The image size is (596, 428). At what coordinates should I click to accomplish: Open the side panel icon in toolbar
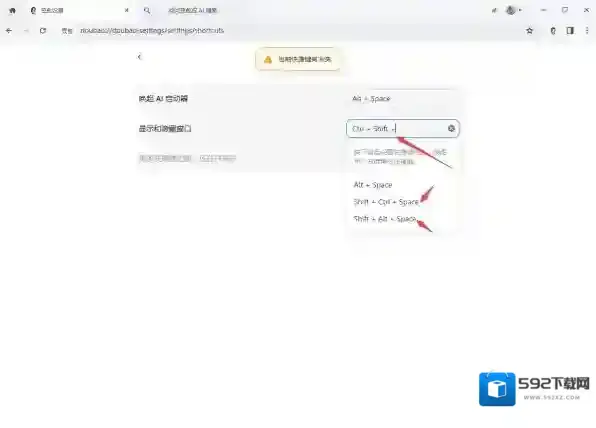pyautogui.click(x=570, y=31)
